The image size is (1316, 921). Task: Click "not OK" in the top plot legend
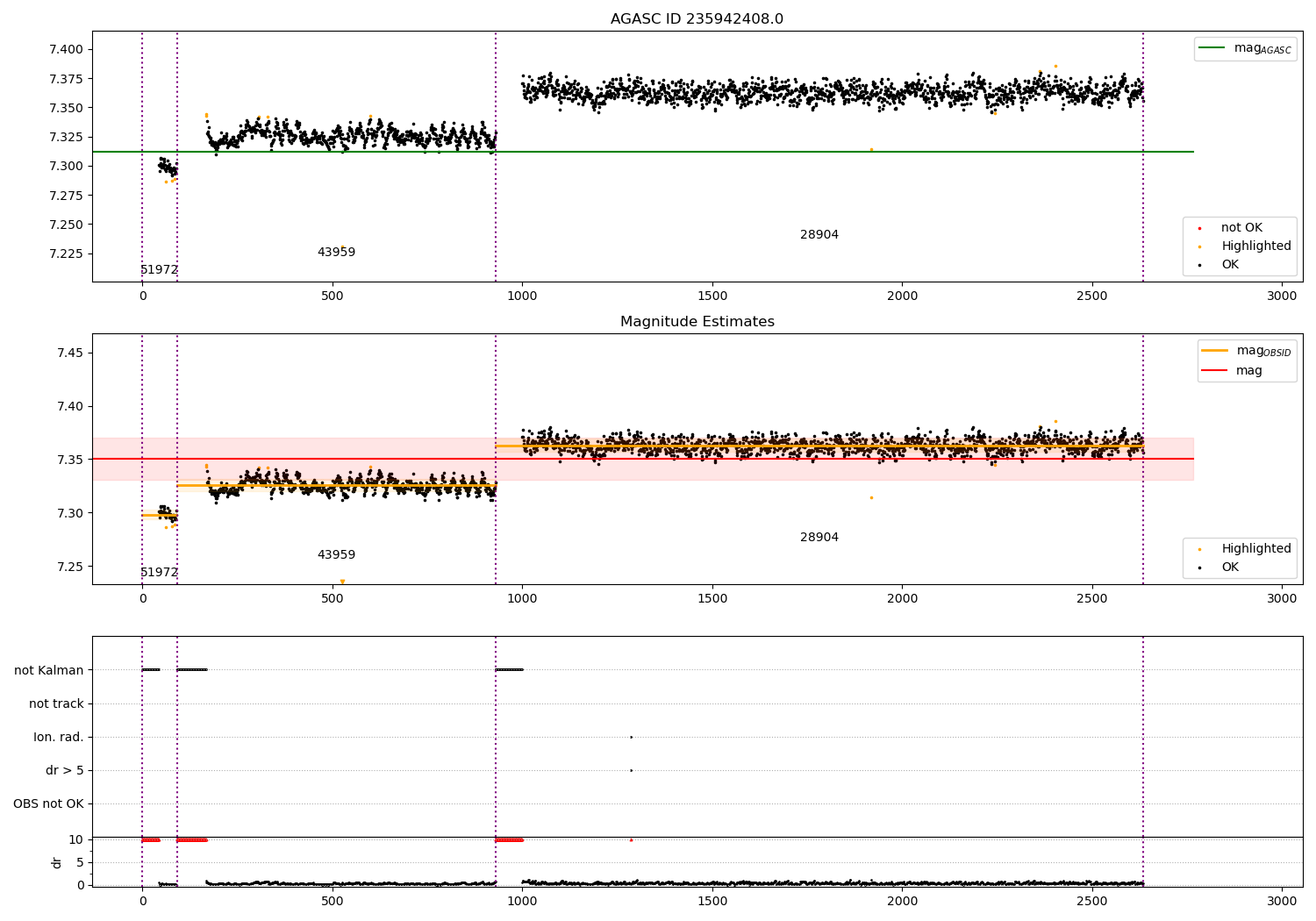1241,228
